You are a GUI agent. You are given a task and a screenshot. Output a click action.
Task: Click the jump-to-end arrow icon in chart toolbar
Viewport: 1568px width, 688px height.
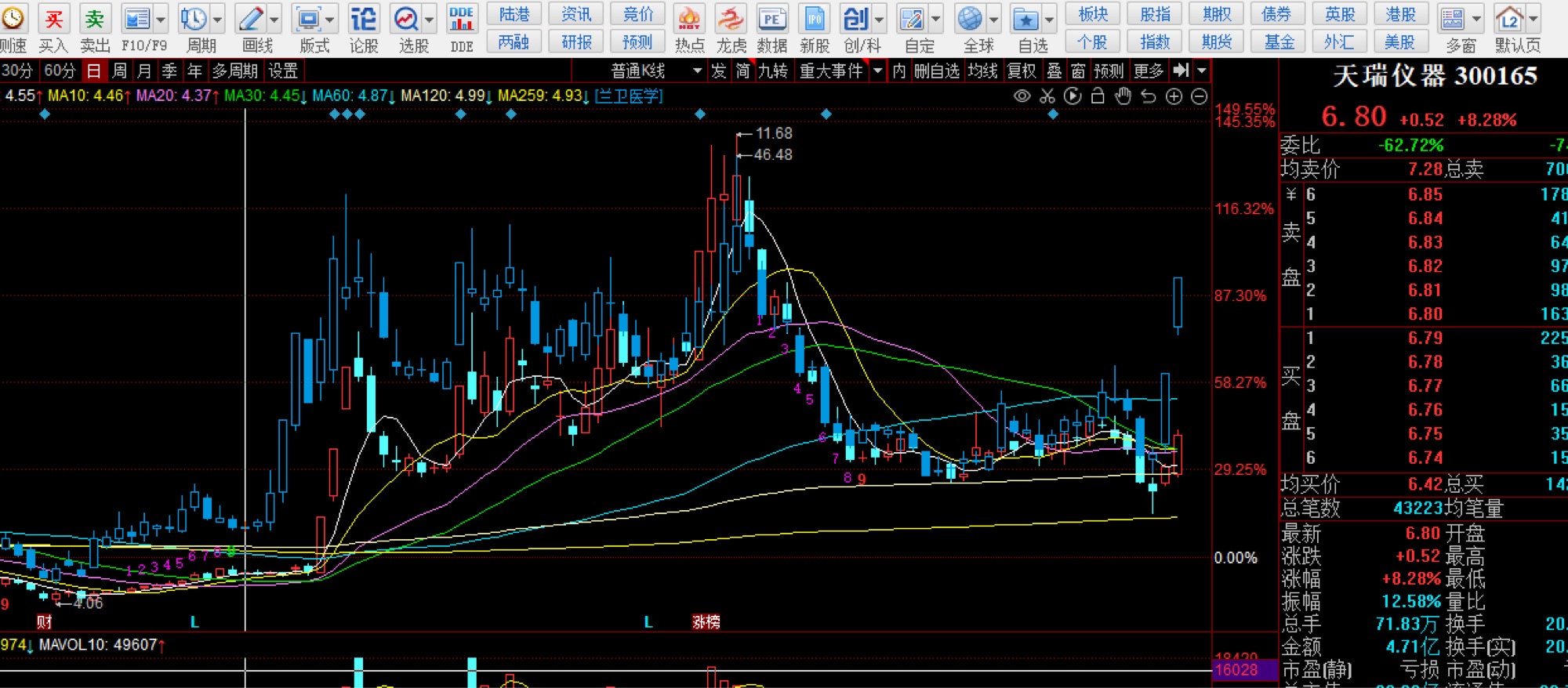click(1181, 71)
